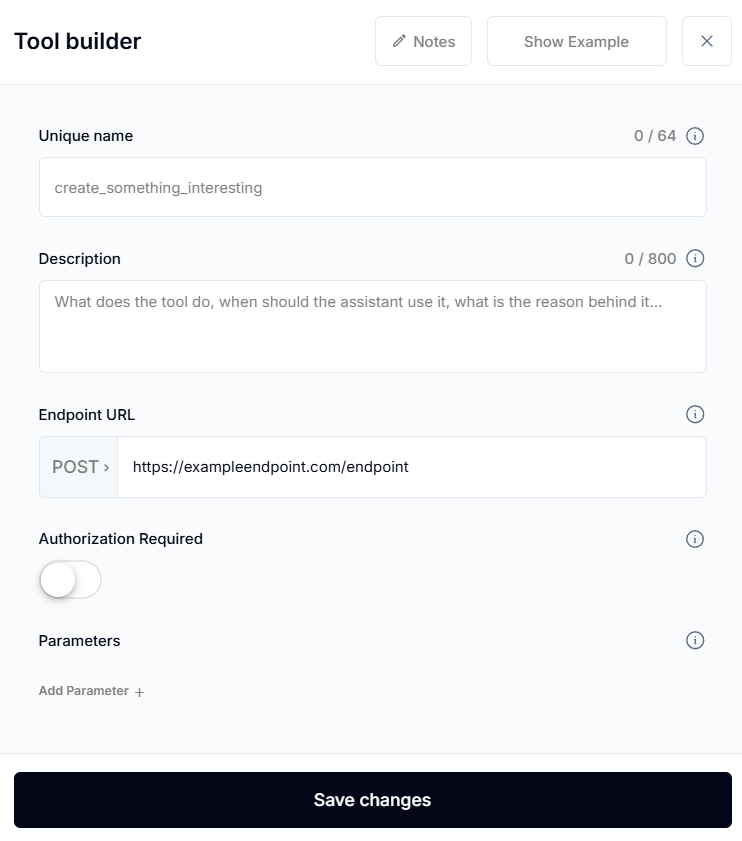Image resolution: width=742 pixels, height=841 pixels.
Task: Click into the Description text area
Action: 373,326
